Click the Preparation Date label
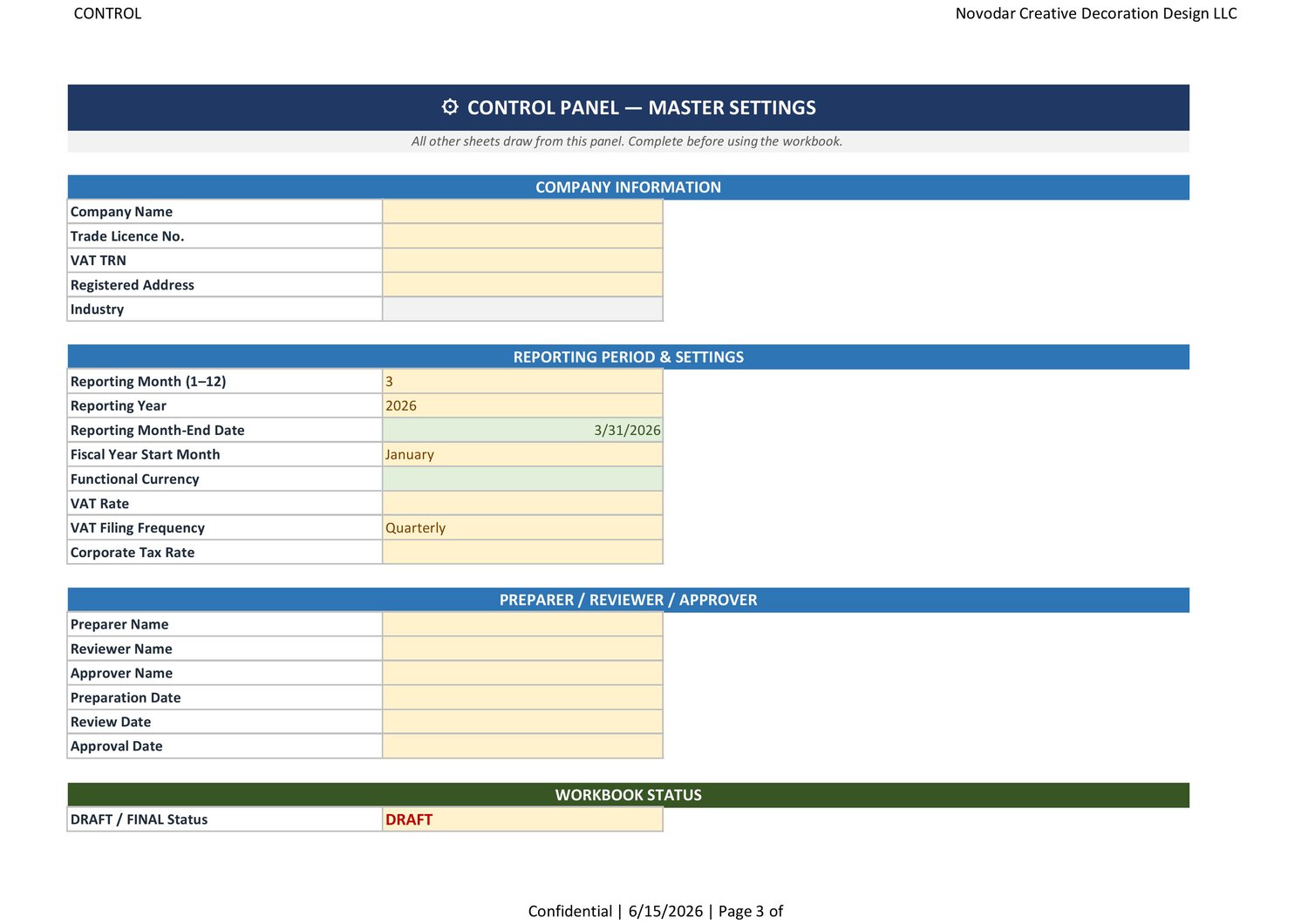 126,698
